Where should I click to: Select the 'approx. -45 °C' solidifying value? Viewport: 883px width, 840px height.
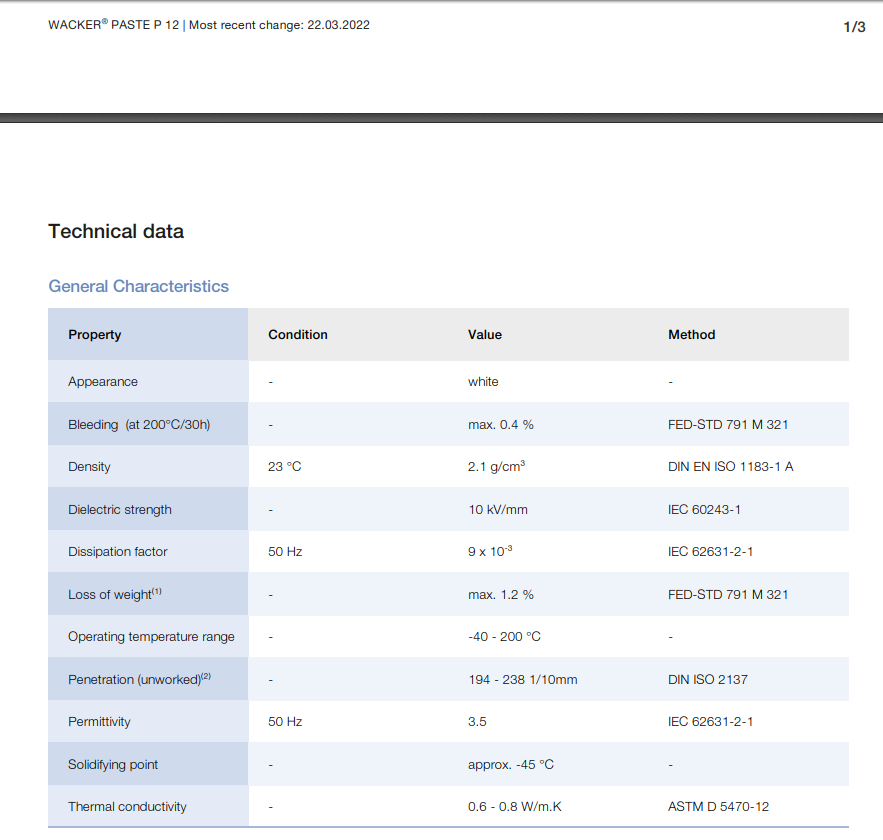point(510,765)
